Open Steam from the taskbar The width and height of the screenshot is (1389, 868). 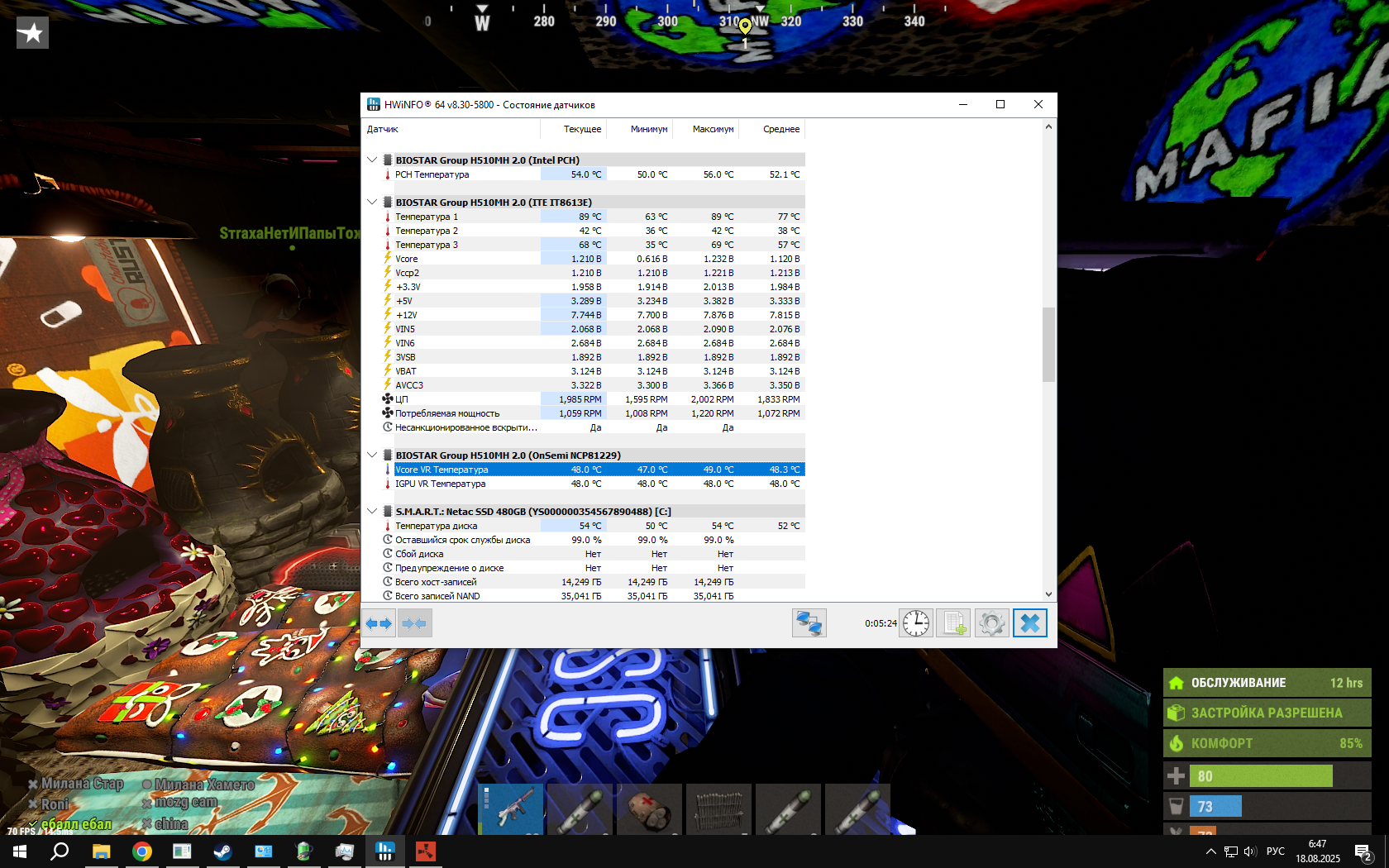point(222,851)
